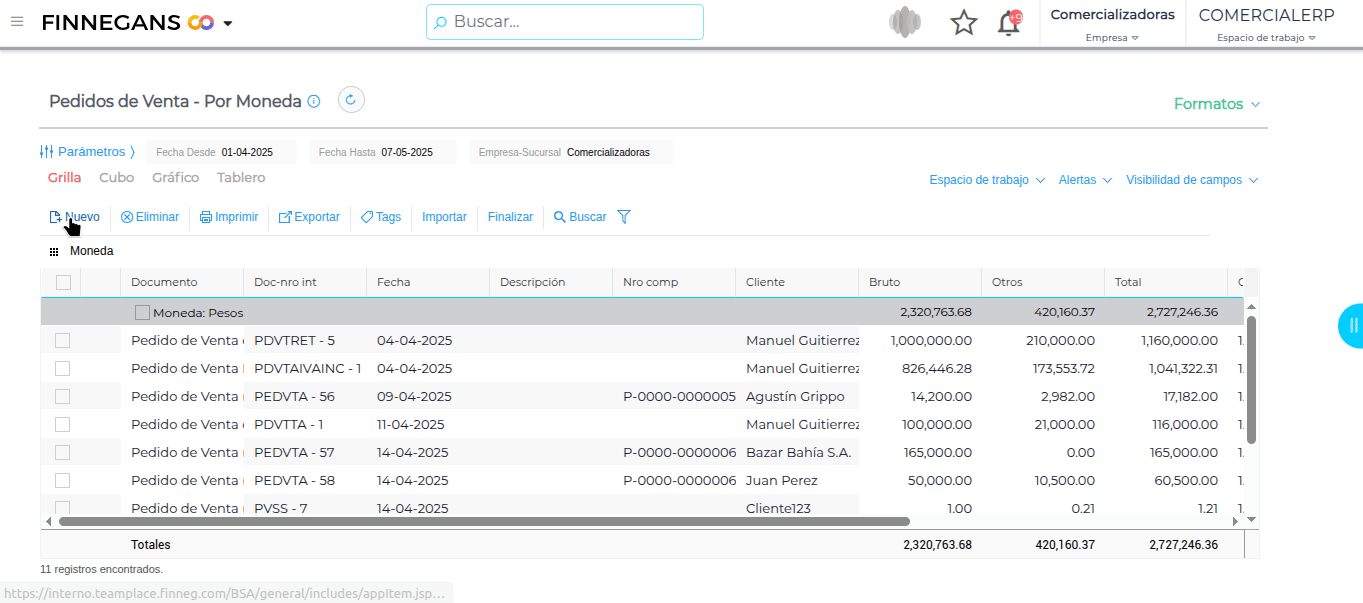Image resolution: width=1363 pixels, height=603 pixels.
Task: Click the favorites star icon
Action: pos(963,23)
